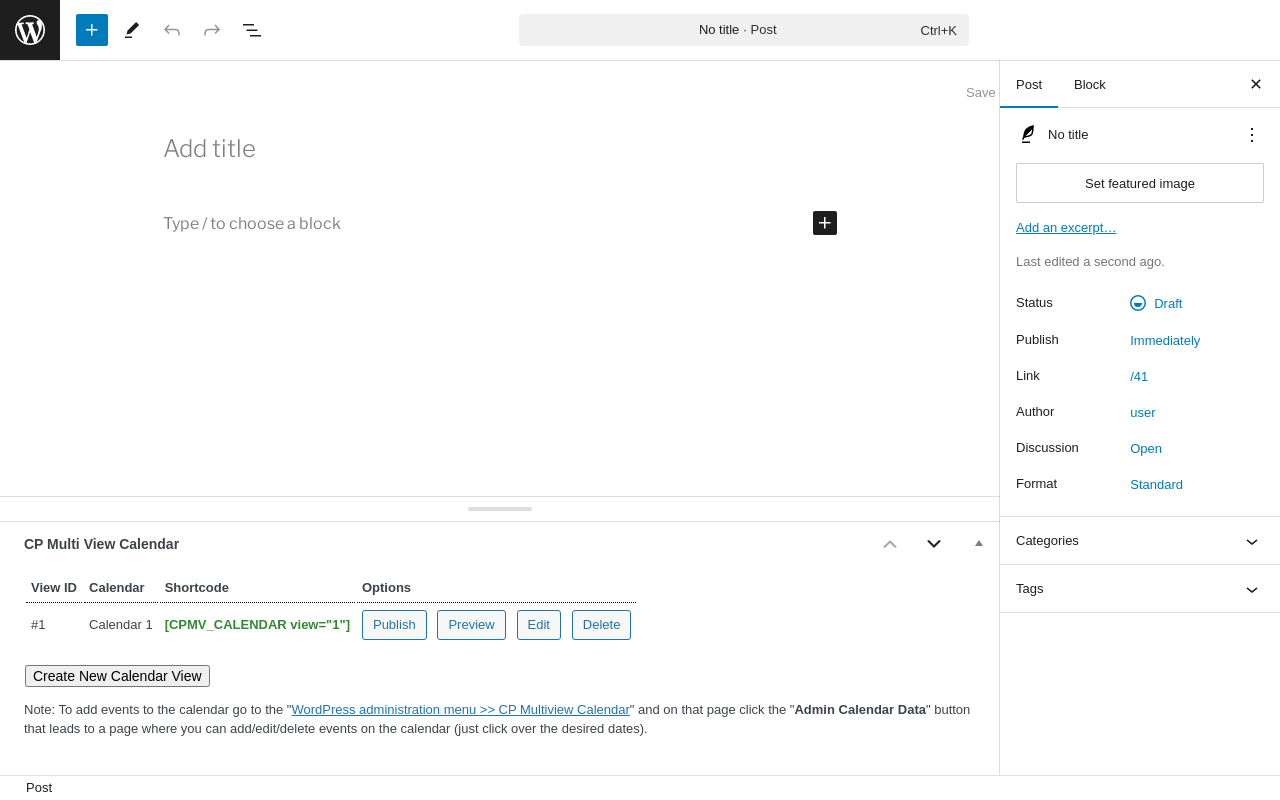Screen dimensions: 1280x800
Task: Click Set featured image
Action: pos(1140,183)
